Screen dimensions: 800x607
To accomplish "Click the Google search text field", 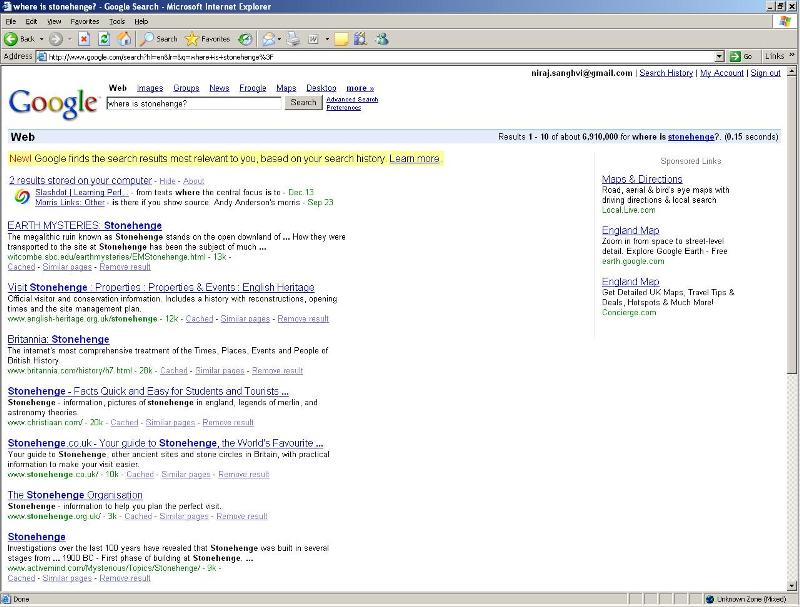I will pyautogui.click(x=193, y=103).
